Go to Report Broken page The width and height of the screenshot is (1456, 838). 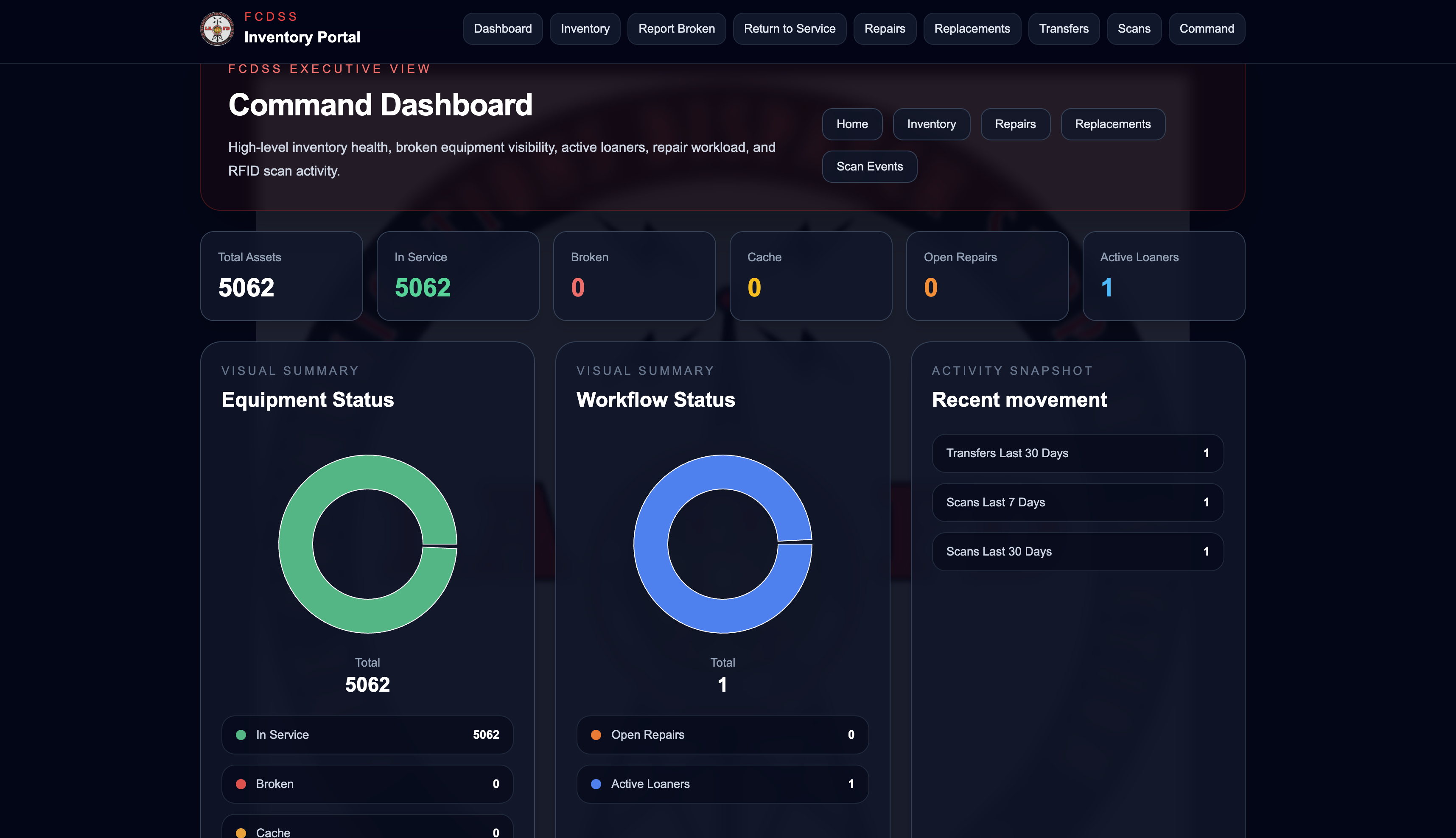[x=677, y=29]
